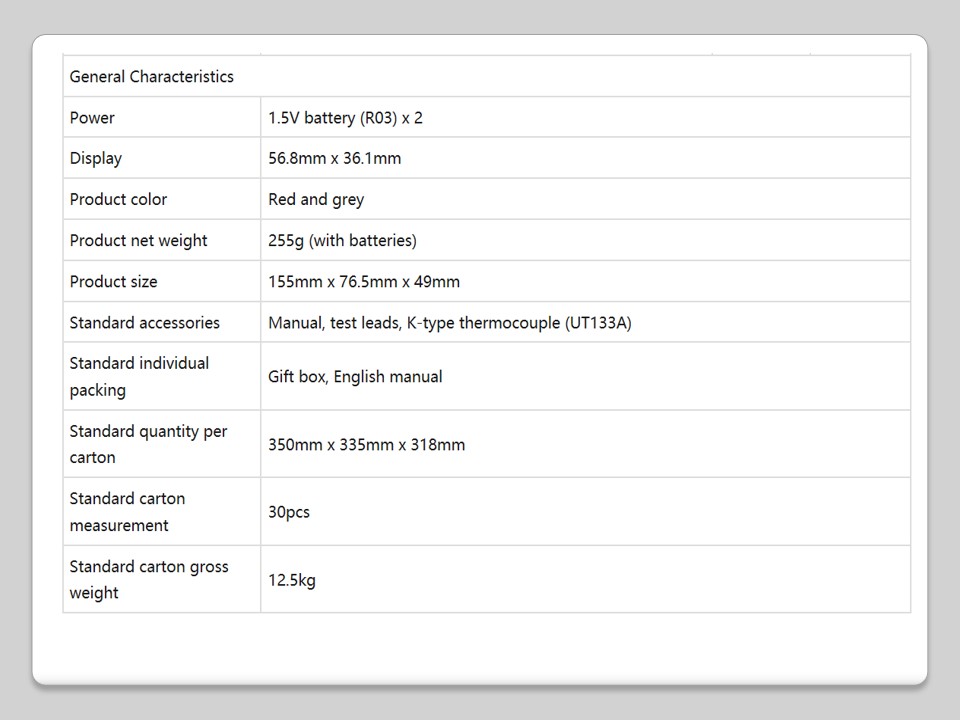
Task: Select the Standard carton measurement label
Action: (127, 511)
